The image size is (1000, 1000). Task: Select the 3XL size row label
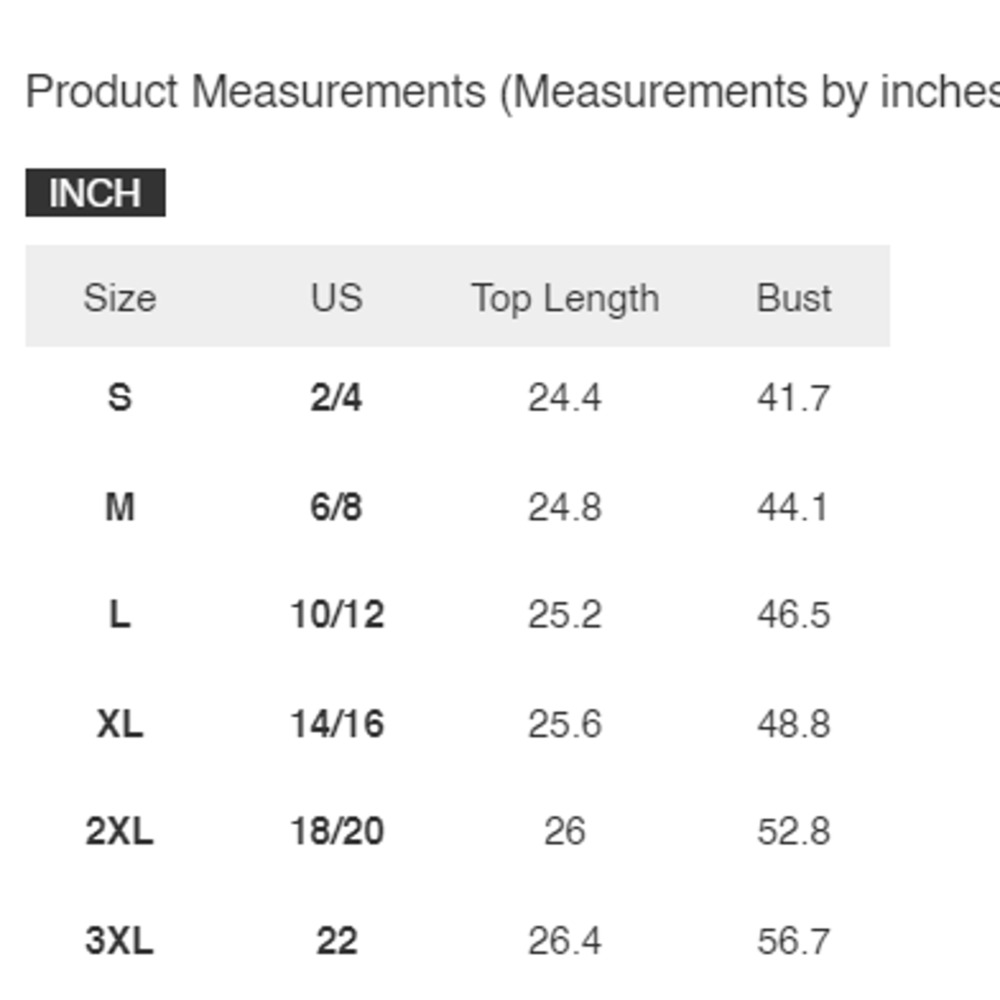[120, 941]
